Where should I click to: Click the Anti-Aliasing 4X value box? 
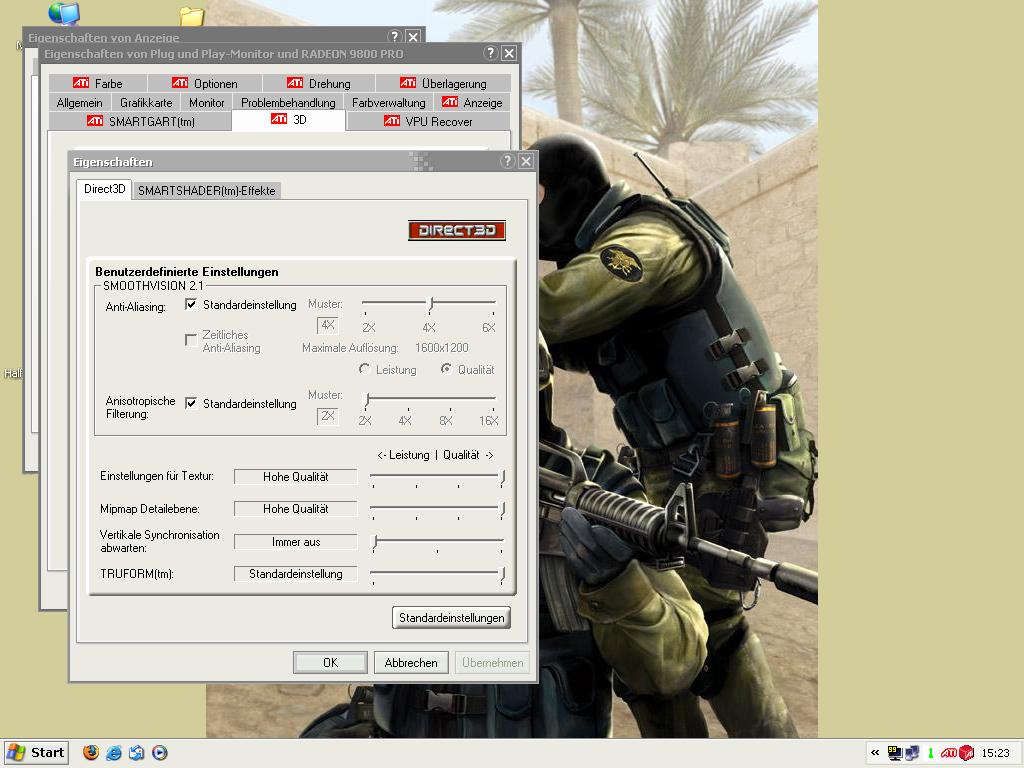[x=327, y=325]
